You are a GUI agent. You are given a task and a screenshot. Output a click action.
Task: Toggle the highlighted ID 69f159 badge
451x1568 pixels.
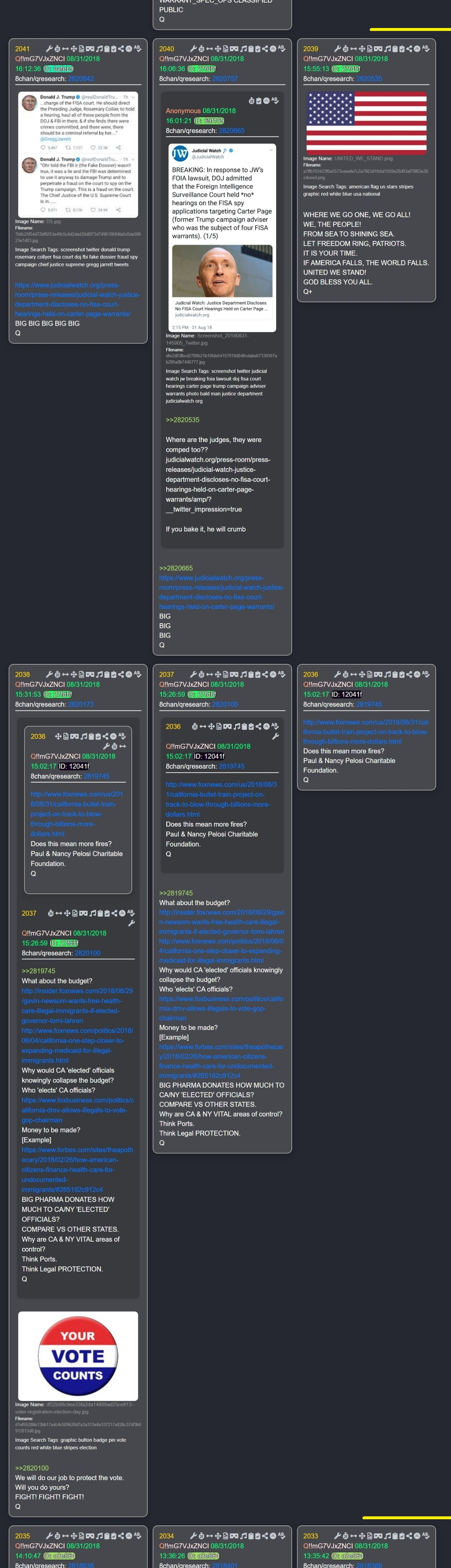click(209, 121)
